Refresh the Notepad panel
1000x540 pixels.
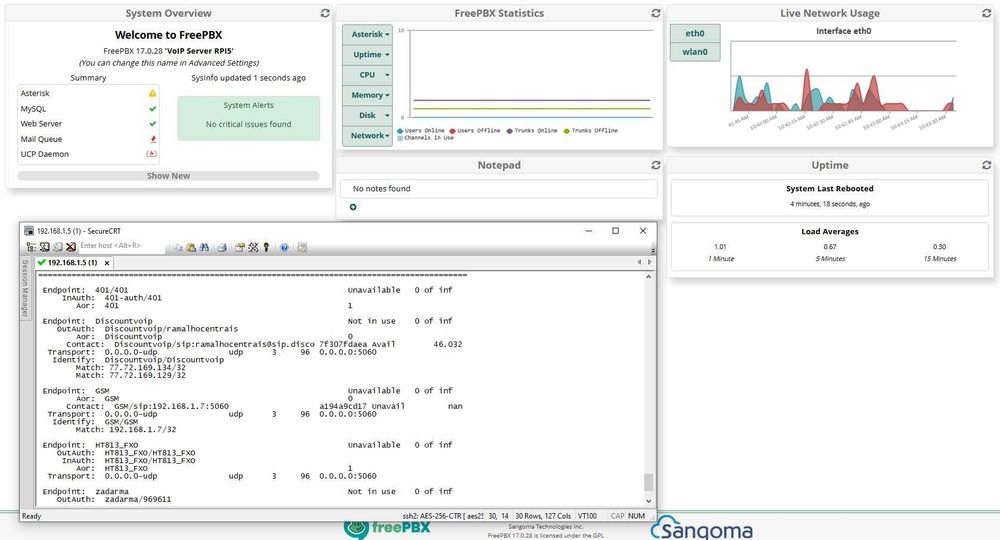coord(656,165)
